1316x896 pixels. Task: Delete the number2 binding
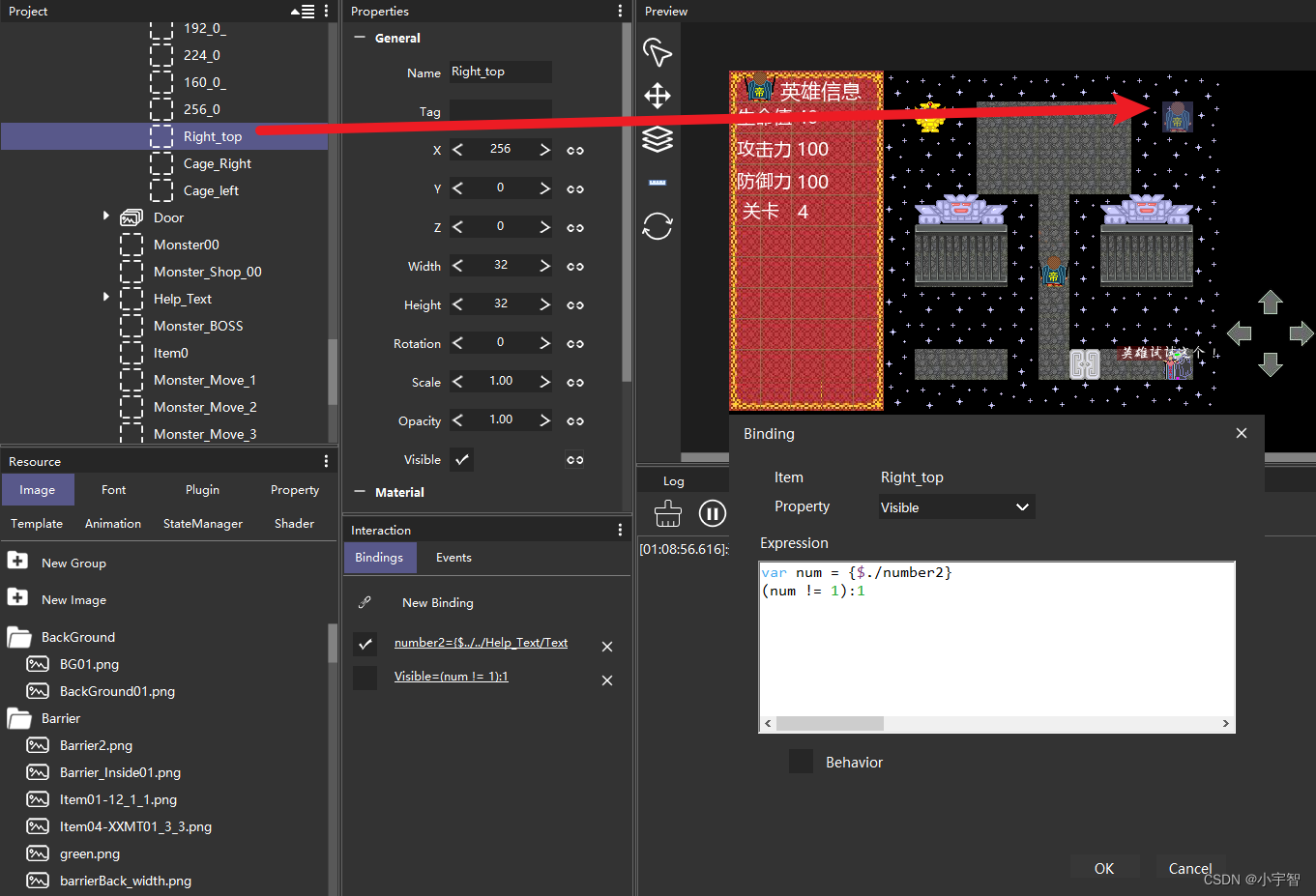(607, 647)
